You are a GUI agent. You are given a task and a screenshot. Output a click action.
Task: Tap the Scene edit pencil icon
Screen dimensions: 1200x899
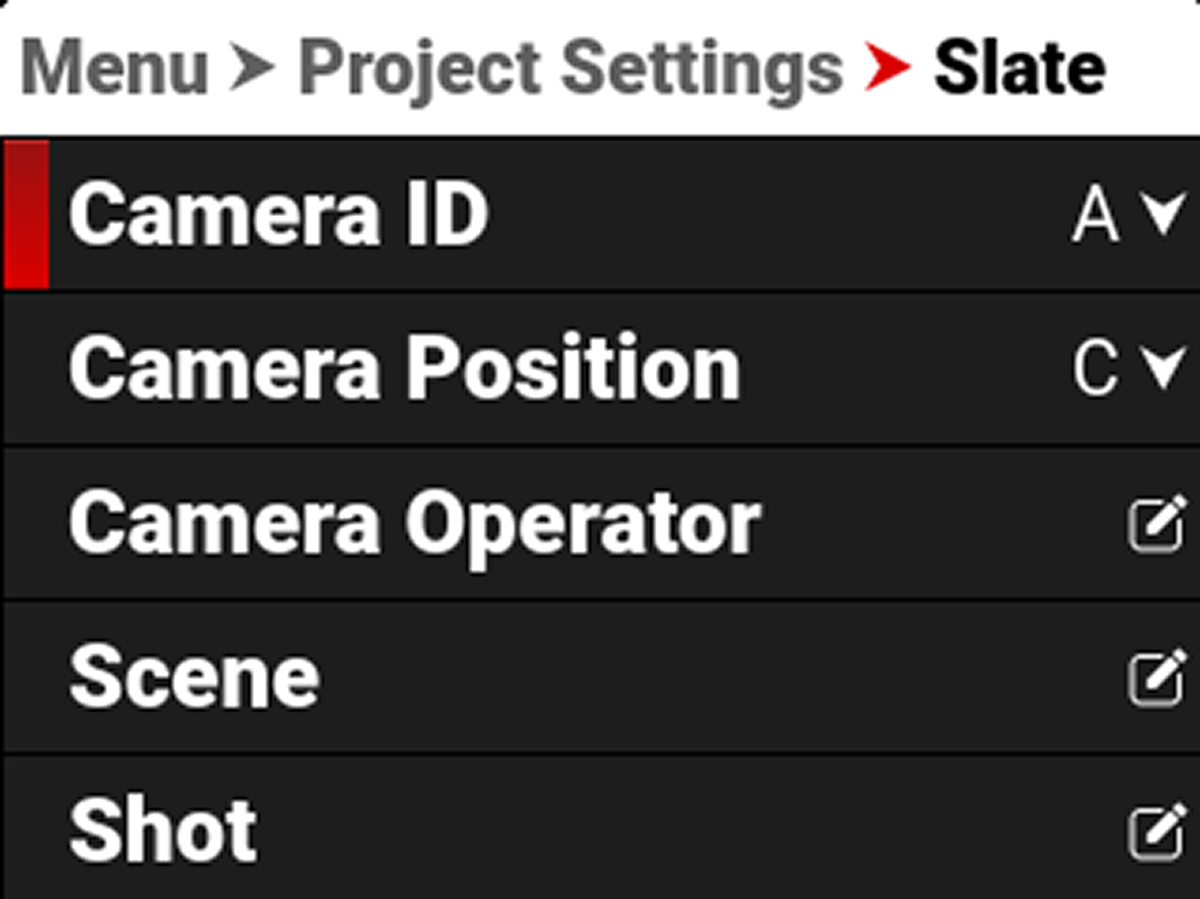1157,679
